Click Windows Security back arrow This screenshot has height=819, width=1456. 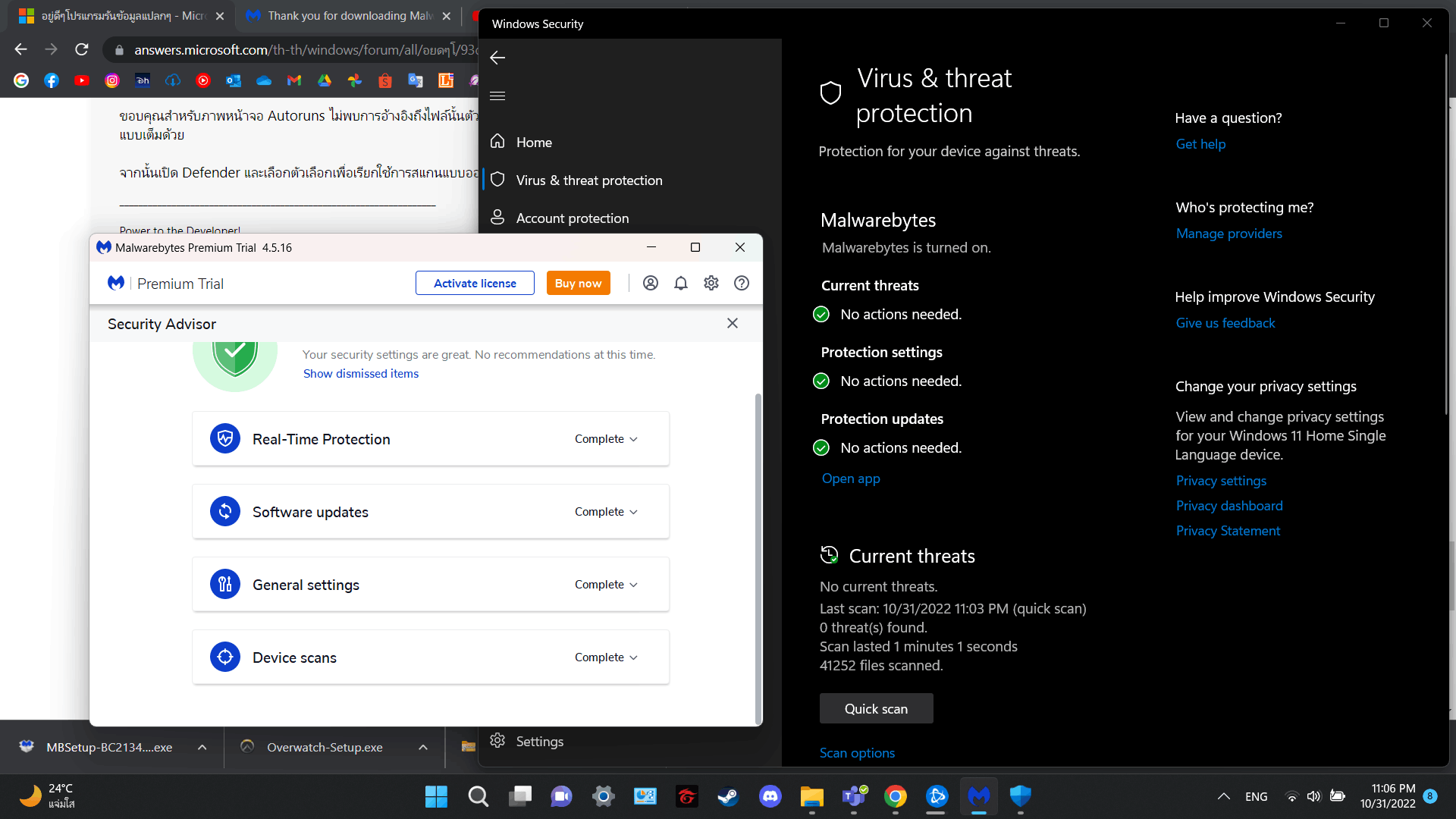pyautogui.click(x=497, y=58)
